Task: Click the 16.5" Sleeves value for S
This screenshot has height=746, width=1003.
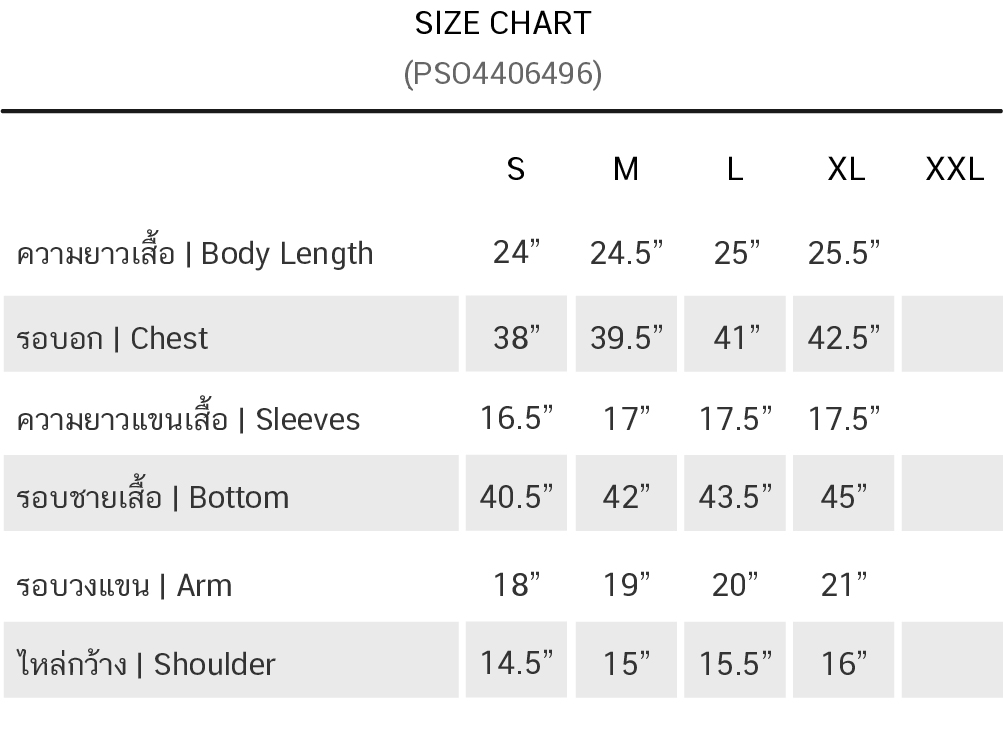Action: [x=516, y=418]
